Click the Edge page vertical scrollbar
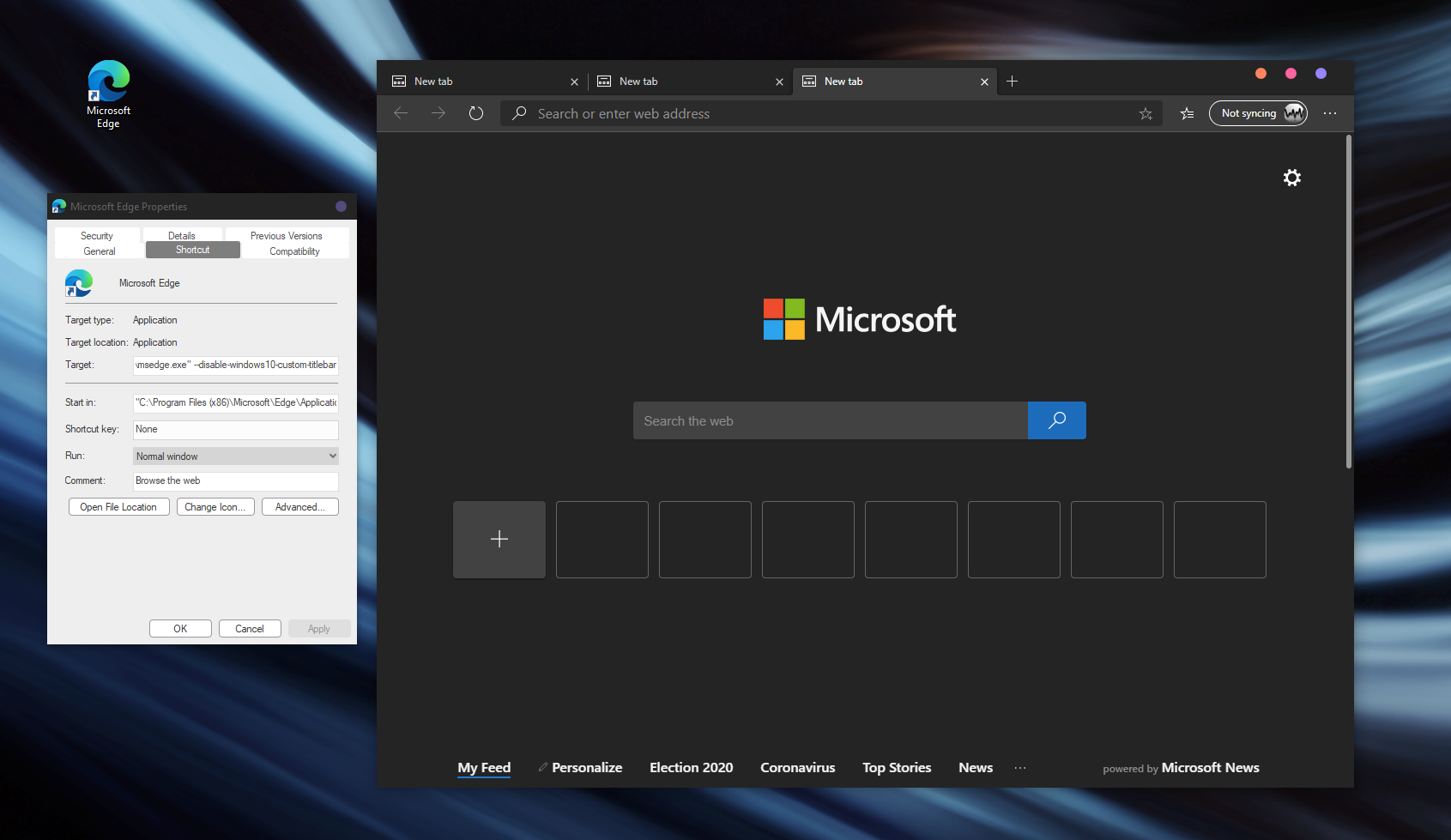The height and width of the screenshot is (840, 1451). [x=1348, y=302]
